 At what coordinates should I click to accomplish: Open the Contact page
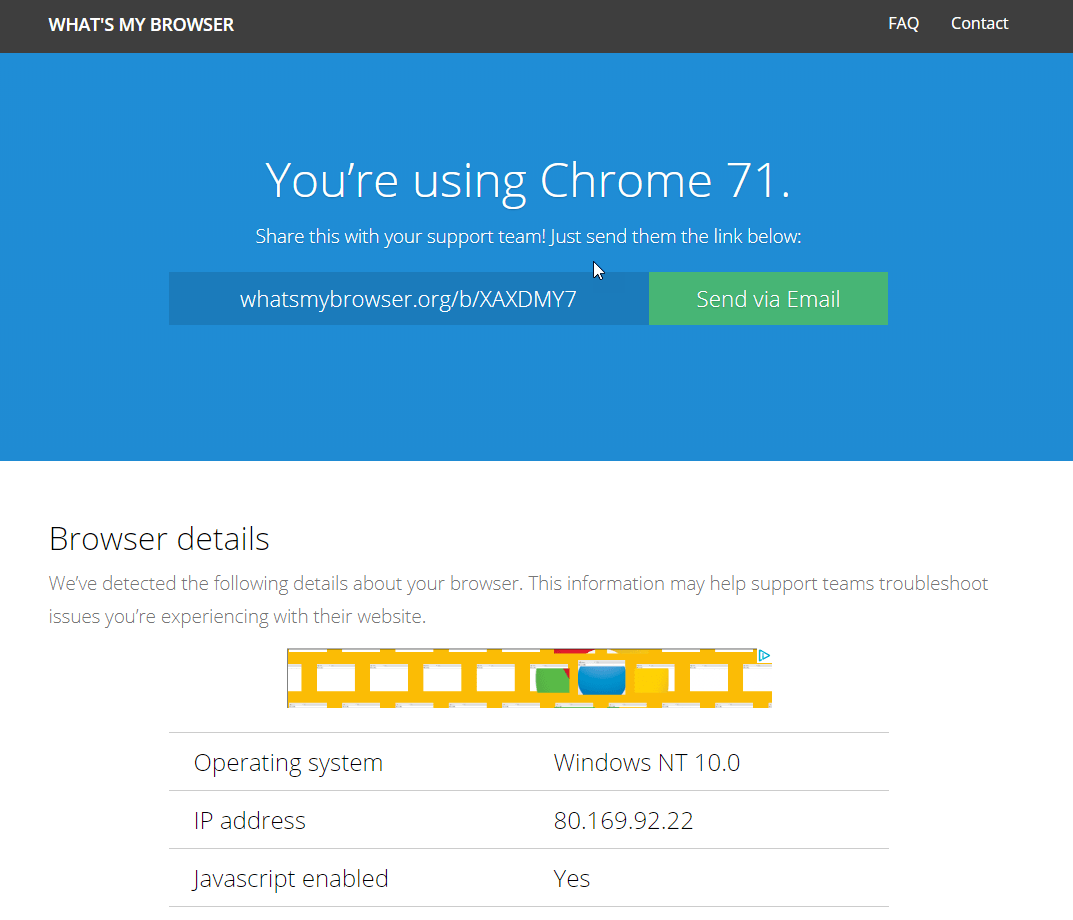click(979, 23)
